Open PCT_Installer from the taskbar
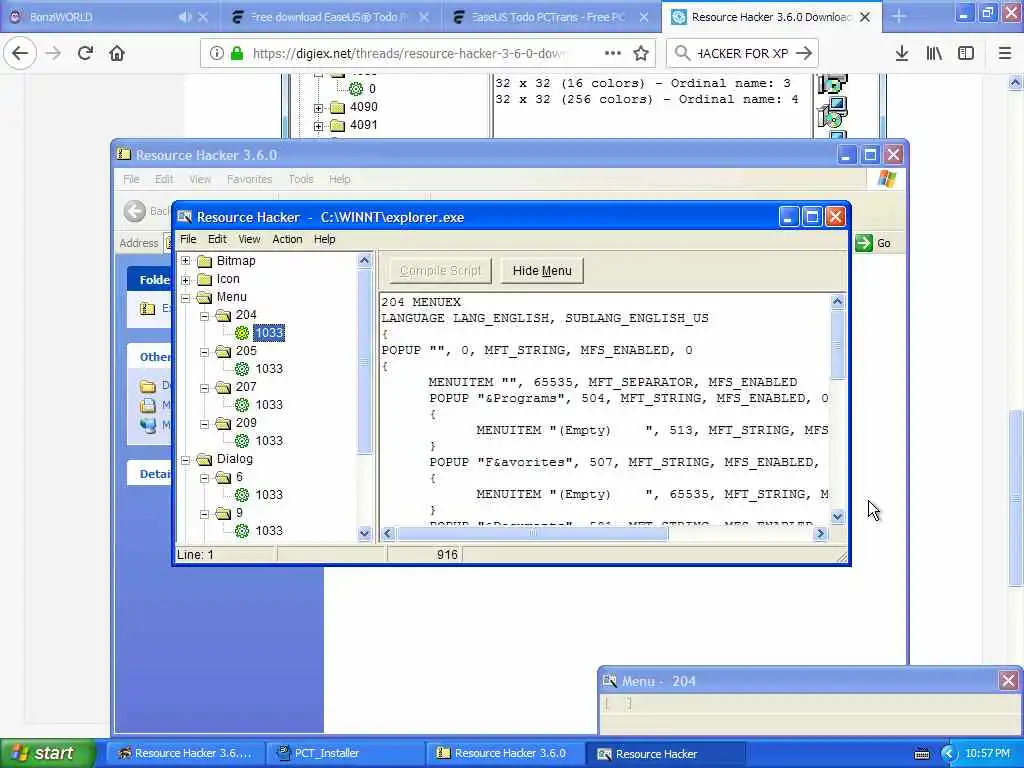Image resolution: width=1024 pixels, height=768 pixels. 344,753
